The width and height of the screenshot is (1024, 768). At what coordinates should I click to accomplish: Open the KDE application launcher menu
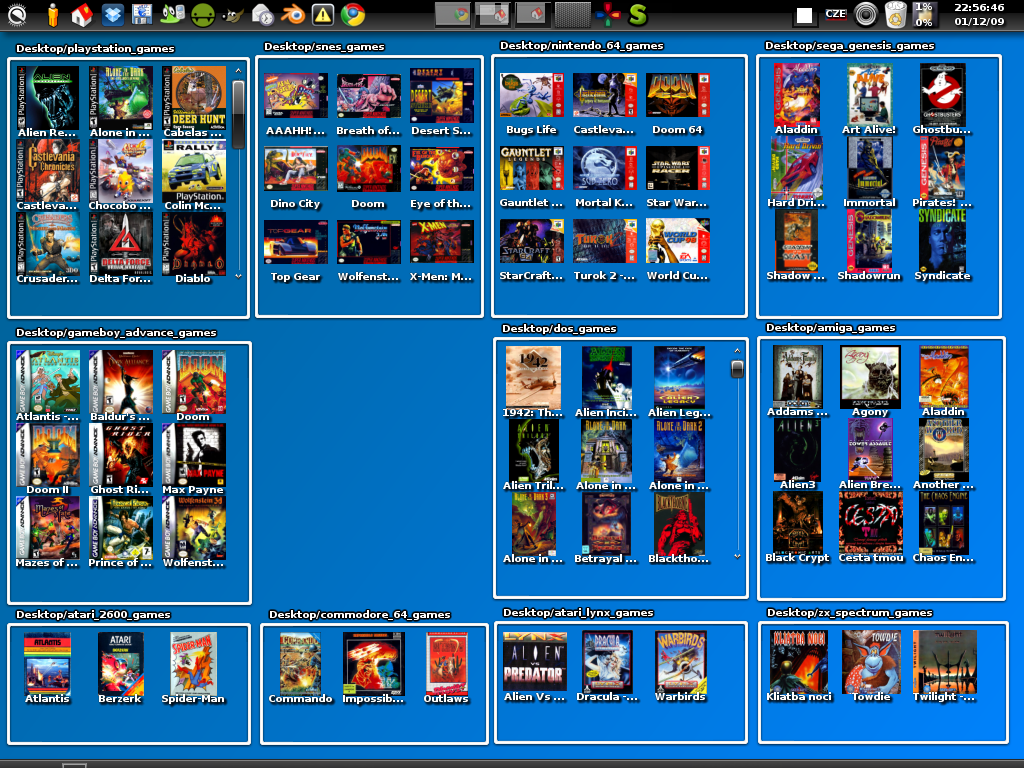pyautogui.click(x=16, y=14)
